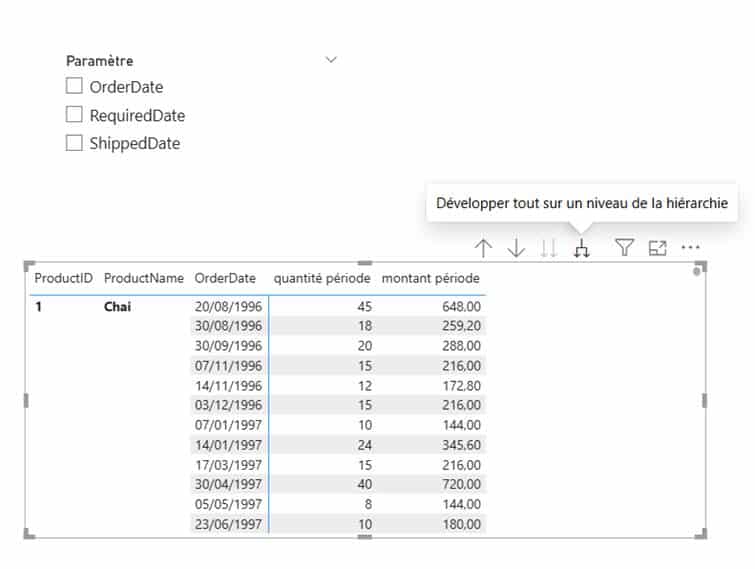Screen dimensions: 755x569
Task: Open Focus mode for the matrix
Action: point(657,248)
